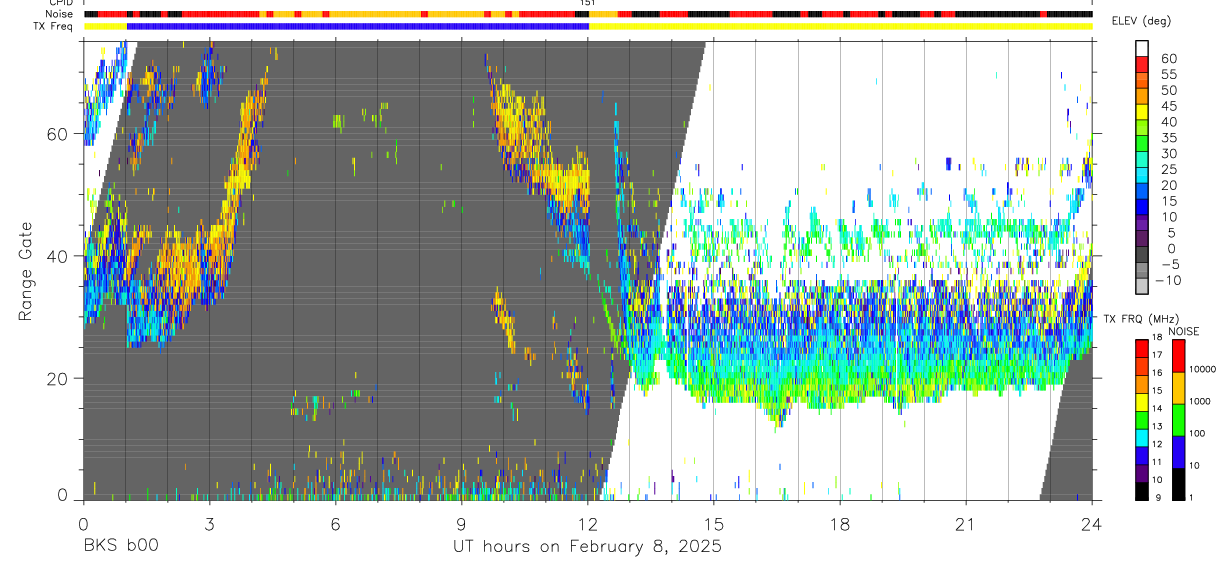
Task: Click the UT hour tick label '18'
Action: point(840,524)
